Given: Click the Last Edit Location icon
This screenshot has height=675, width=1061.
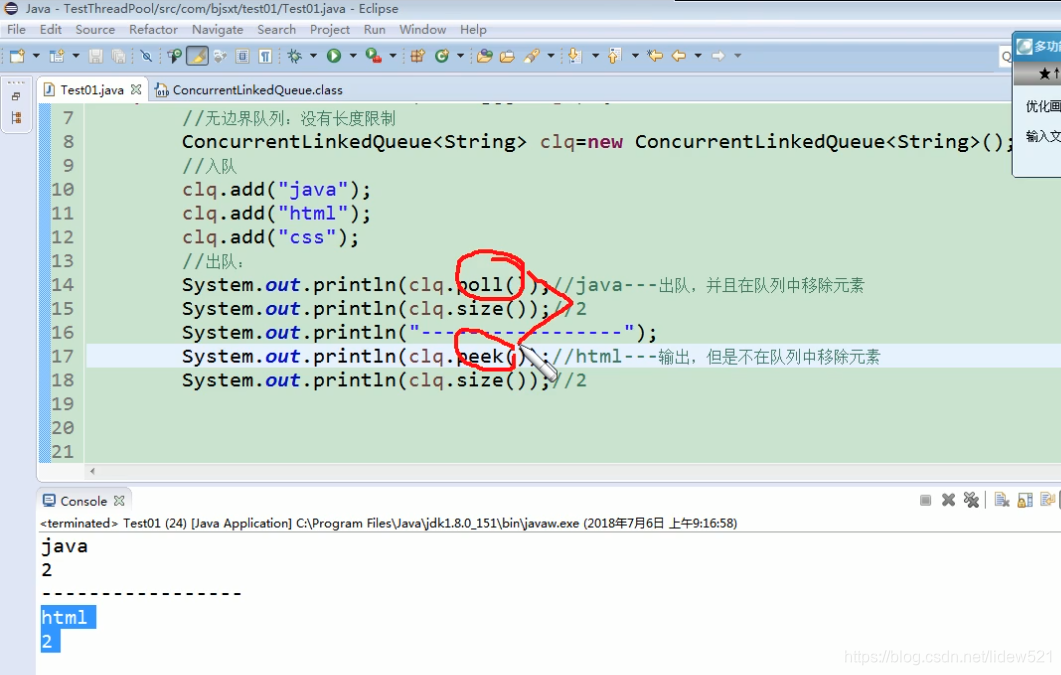Looking at the screenshot, I should click(x=655, y=56).
